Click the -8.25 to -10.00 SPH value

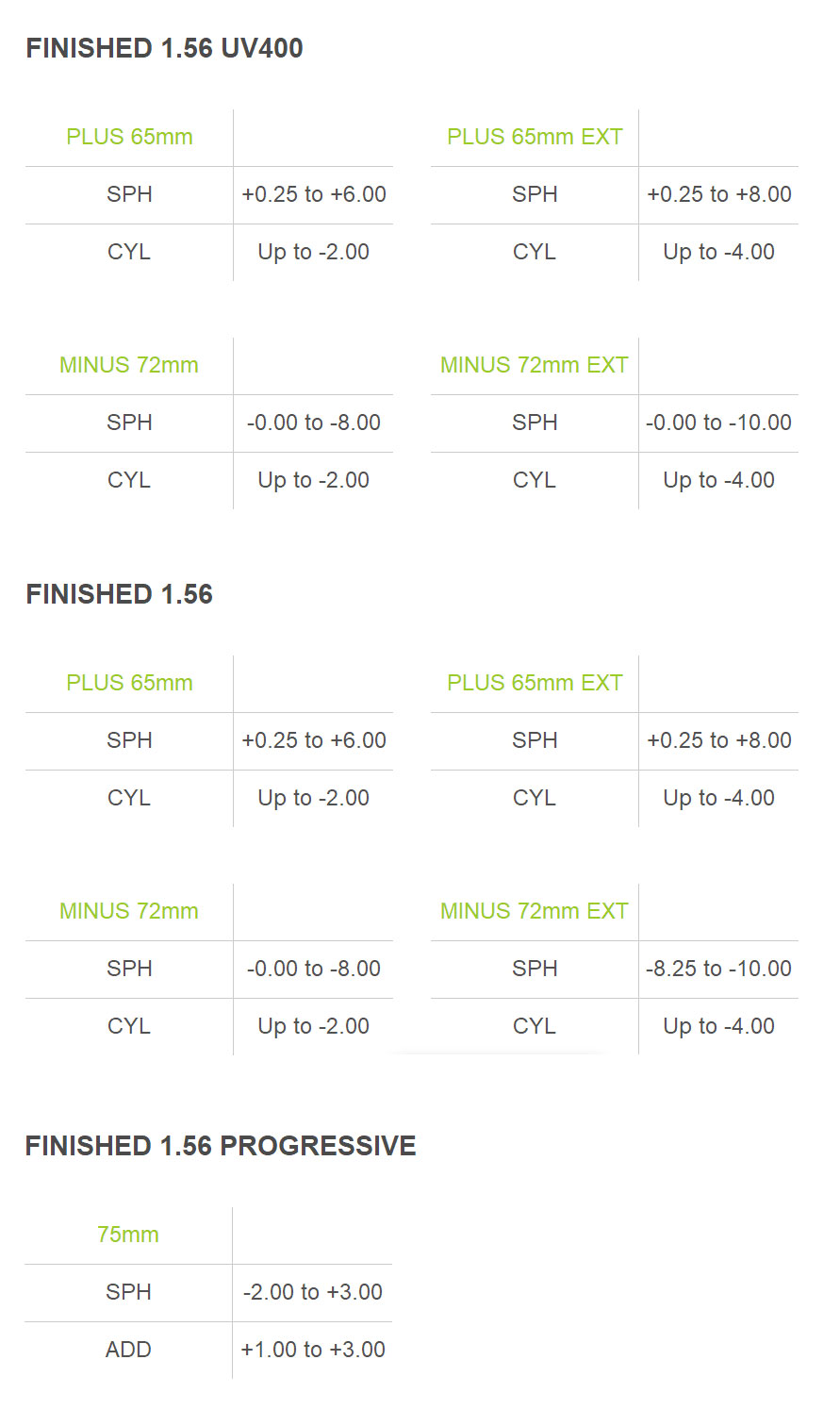tap(718, 969)
